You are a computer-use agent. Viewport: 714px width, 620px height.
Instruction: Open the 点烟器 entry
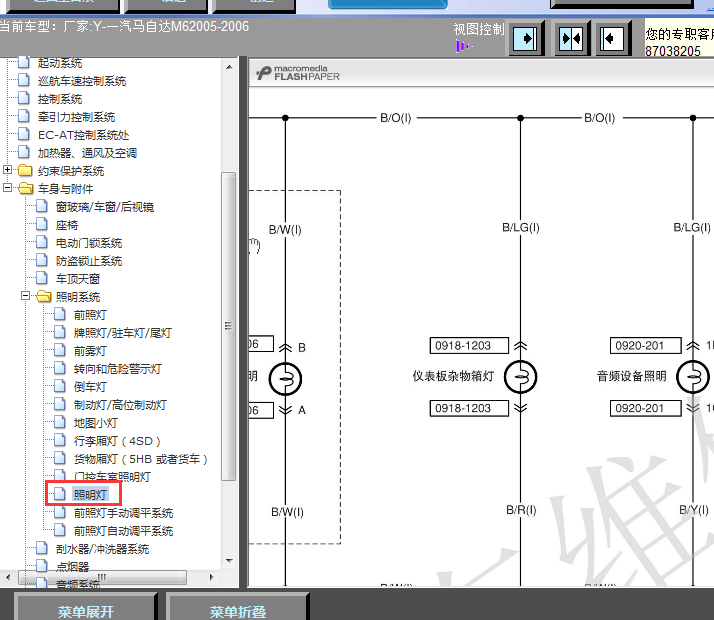[x=72, y=567]
